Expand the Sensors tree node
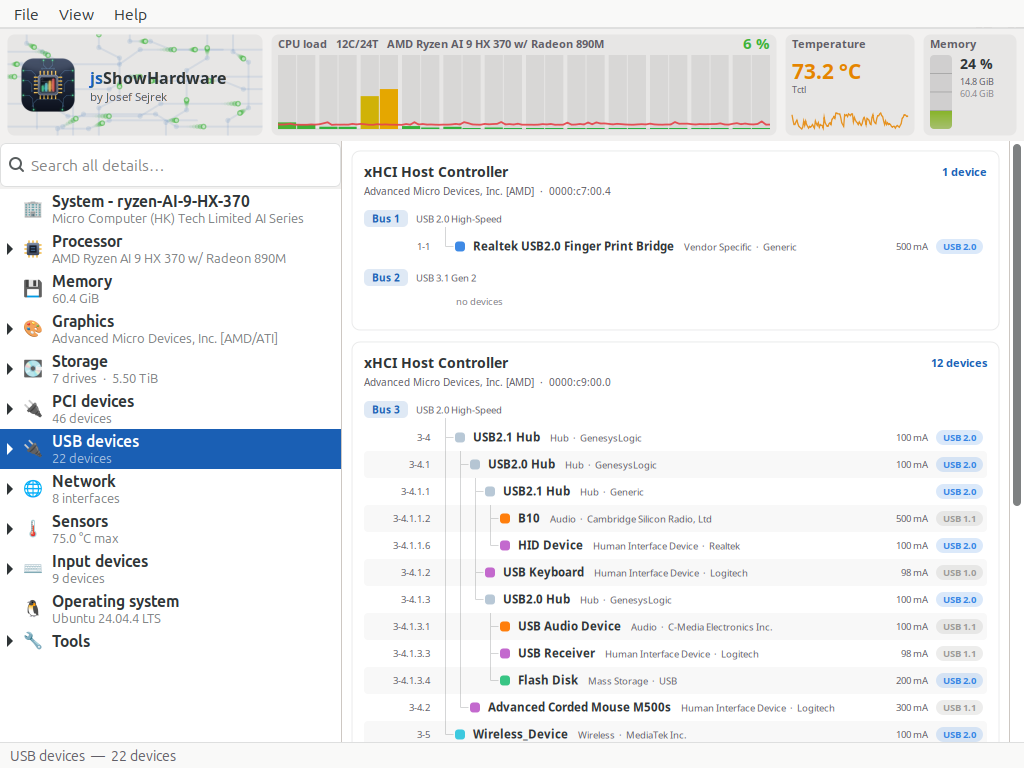Screen dimensions: 1024x768 (x=10, y=528)
